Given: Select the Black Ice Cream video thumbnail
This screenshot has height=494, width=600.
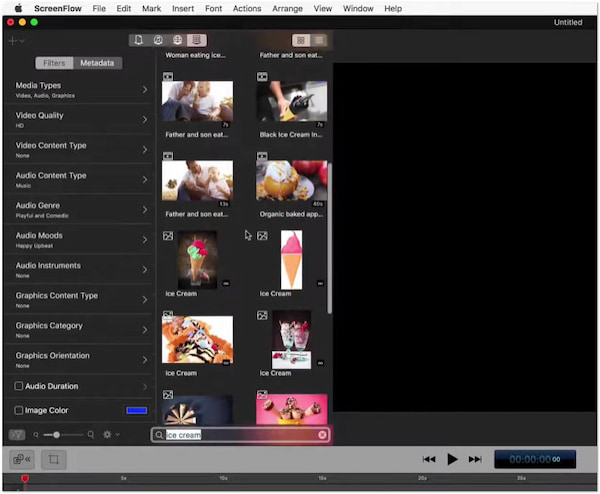Looking at the screenshot, I should [x=292, y=101].
